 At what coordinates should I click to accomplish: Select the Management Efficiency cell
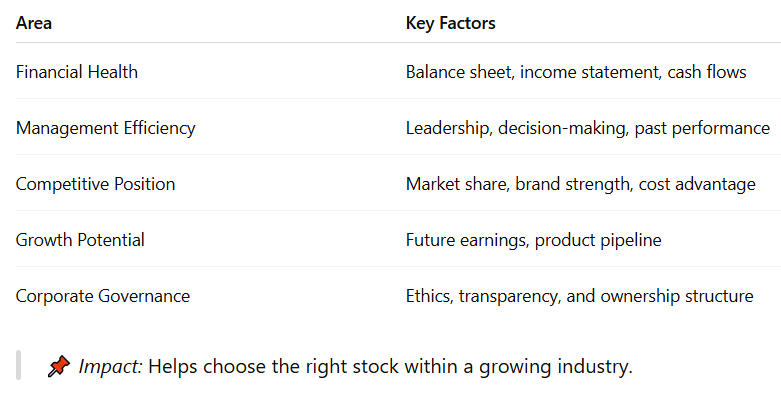click(x=106, y=128)
